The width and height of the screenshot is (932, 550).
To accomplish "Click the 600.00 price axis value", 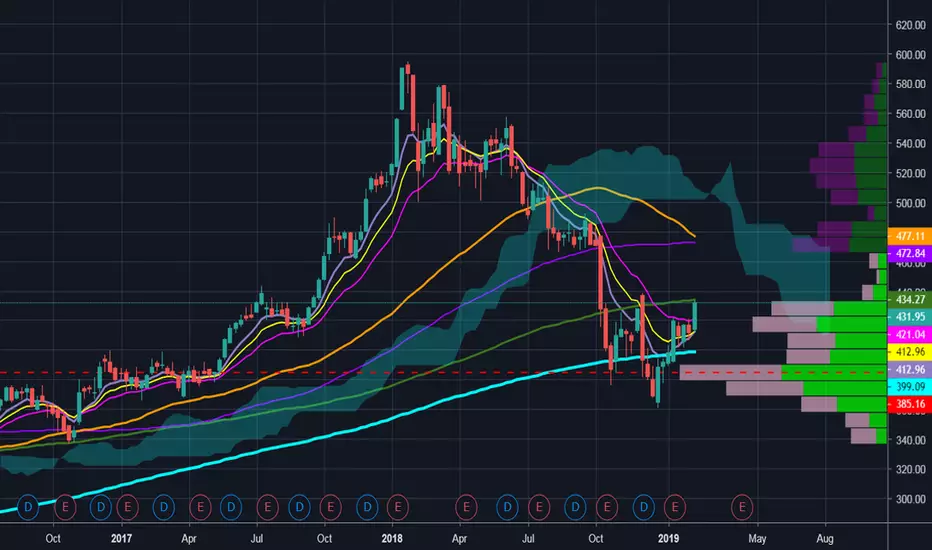I will click(911, 55).
